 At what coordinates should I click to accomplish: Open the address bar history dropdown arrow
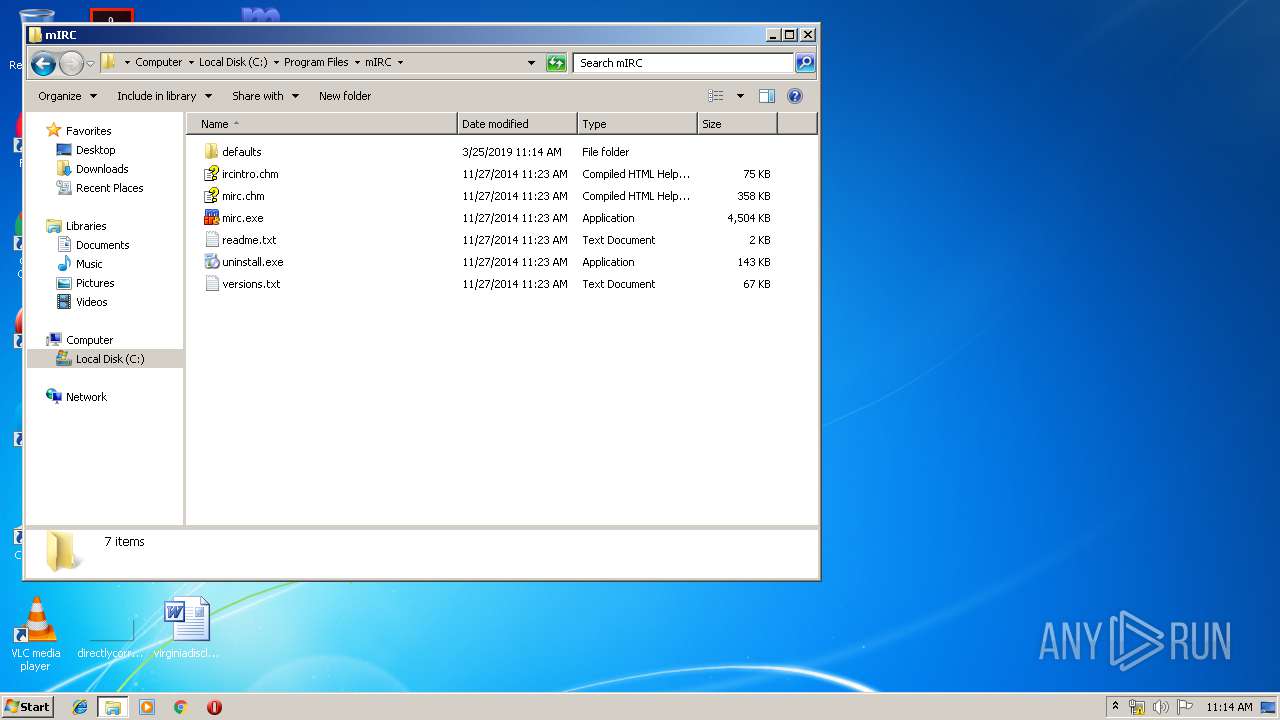pyautogui.click(x=531, y=63)
